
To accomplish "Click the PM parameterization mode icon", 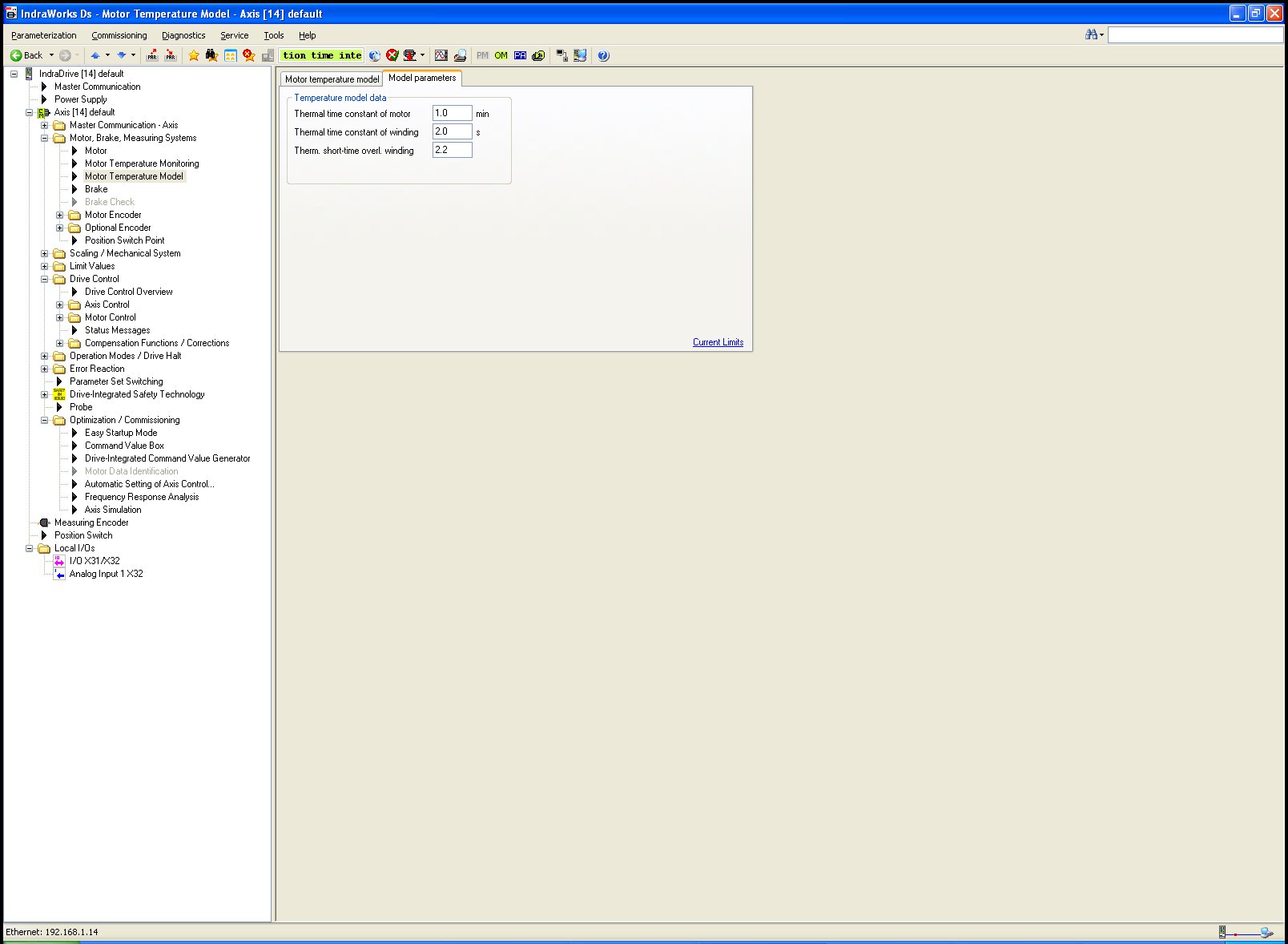I will 482,55.
